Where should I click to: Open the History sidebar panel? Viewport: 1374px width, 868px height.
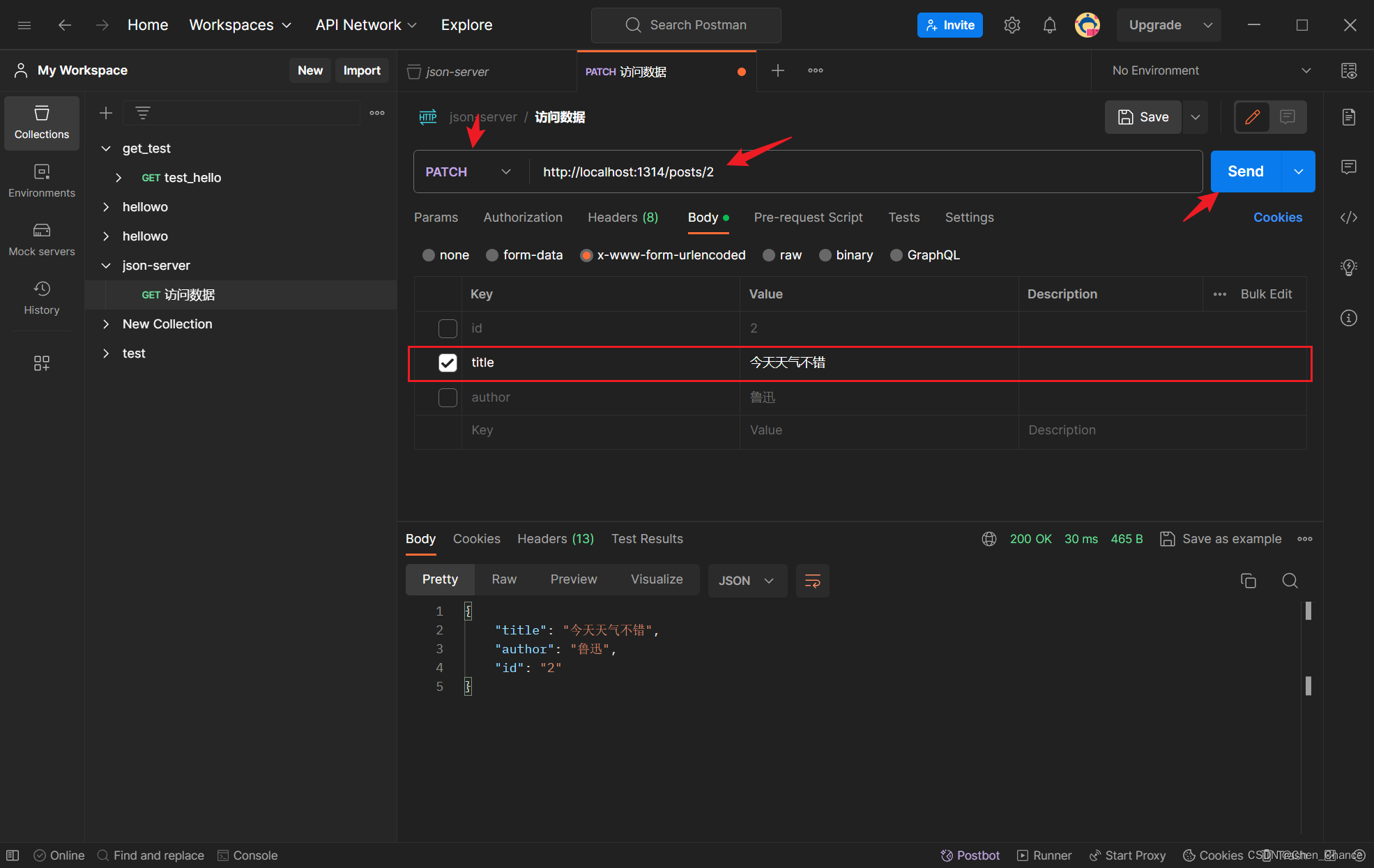pyautogui.click(x=41, y=298)
